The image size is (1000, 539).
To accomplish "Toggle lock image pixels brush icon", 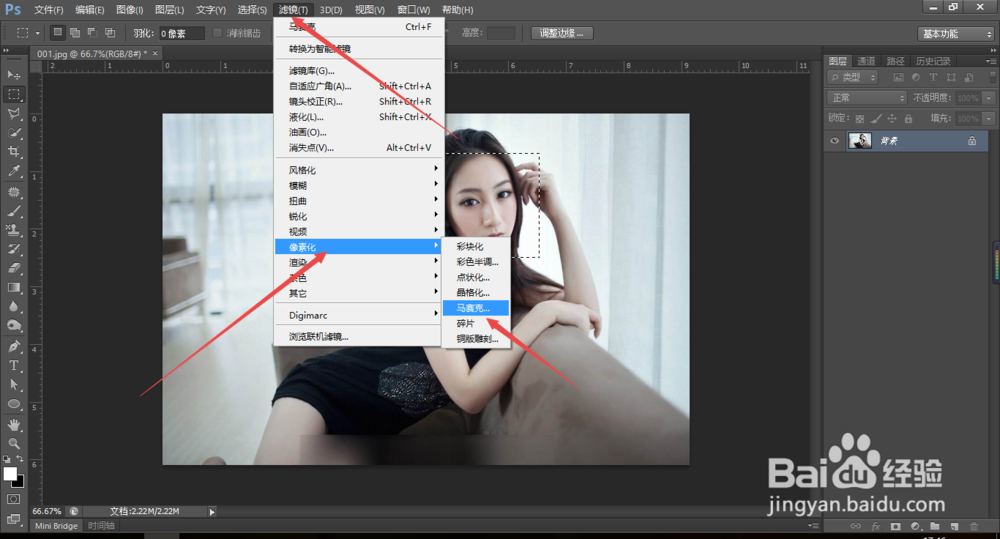I will click(x=876, y=119).
